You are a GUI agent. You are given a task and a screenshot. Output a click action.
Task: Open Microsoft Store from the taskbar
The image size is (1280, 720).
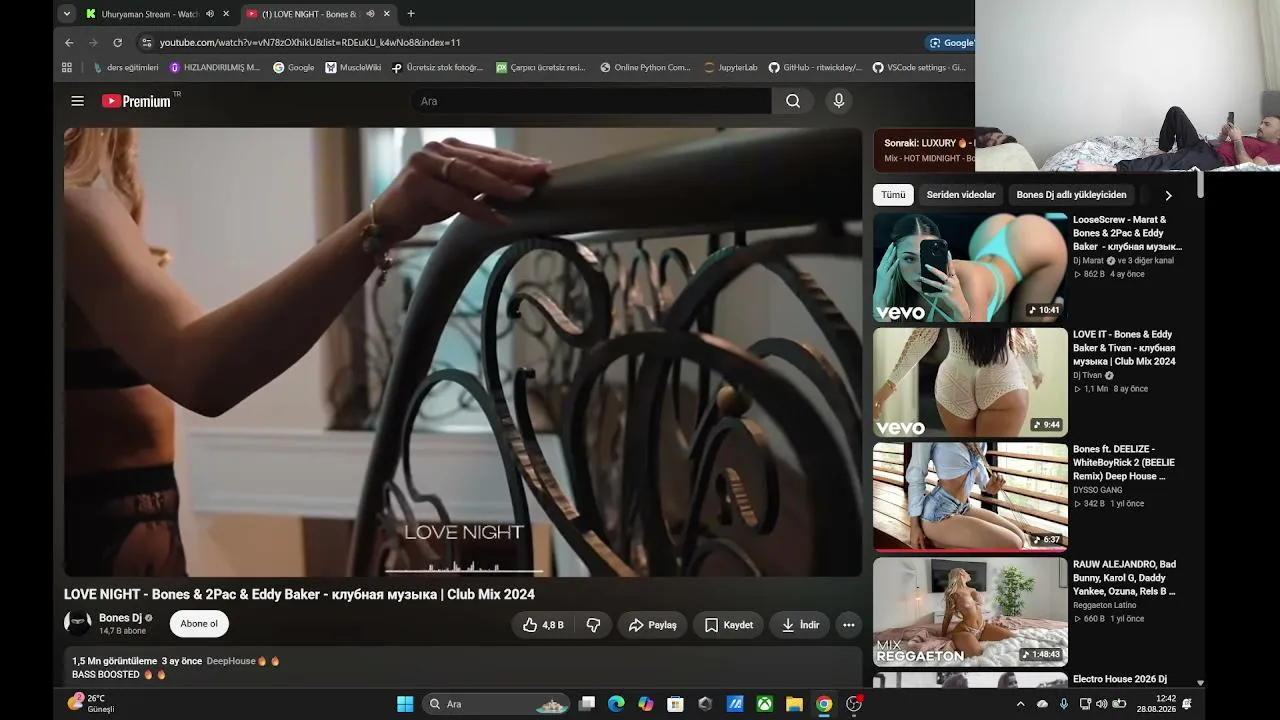tap(675, 704)
